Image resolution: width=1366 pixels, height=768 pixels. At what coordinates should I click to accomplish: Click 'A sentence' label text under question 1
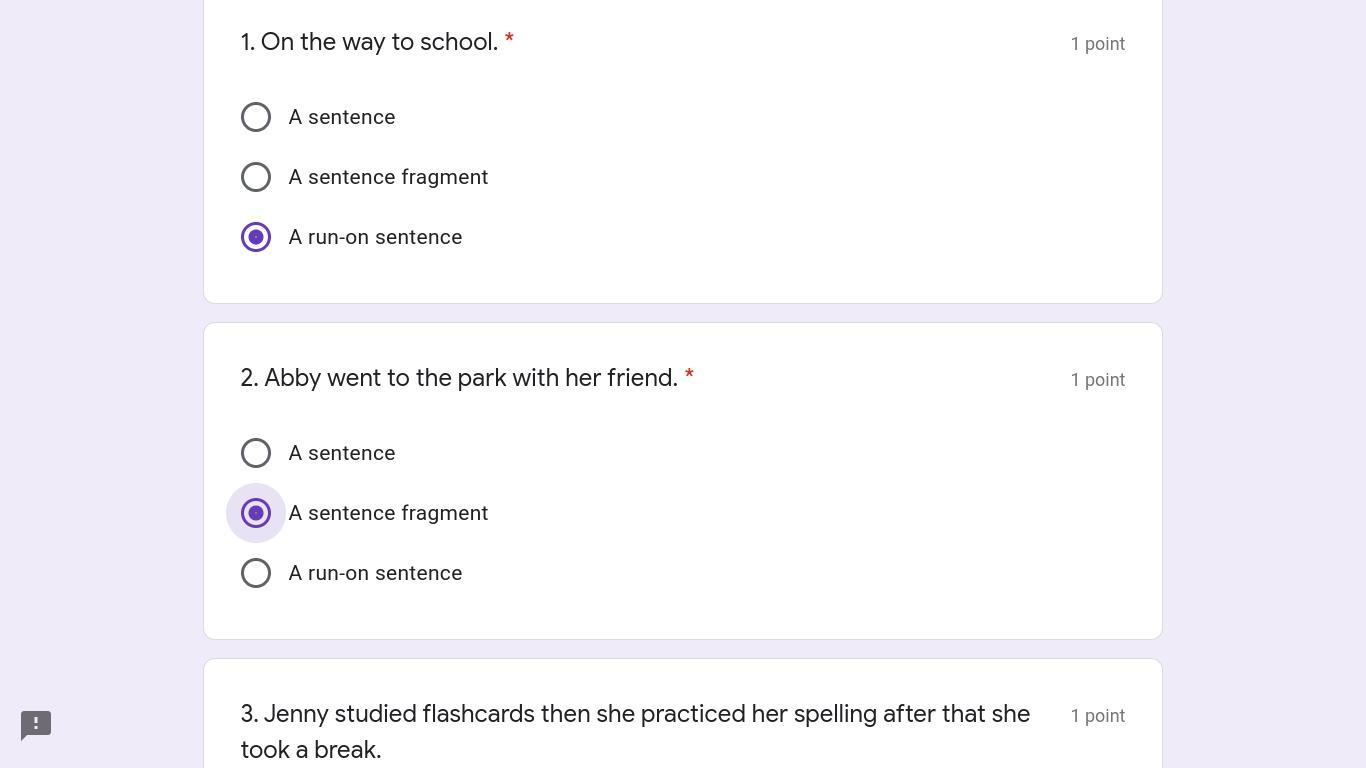point(342,117)
